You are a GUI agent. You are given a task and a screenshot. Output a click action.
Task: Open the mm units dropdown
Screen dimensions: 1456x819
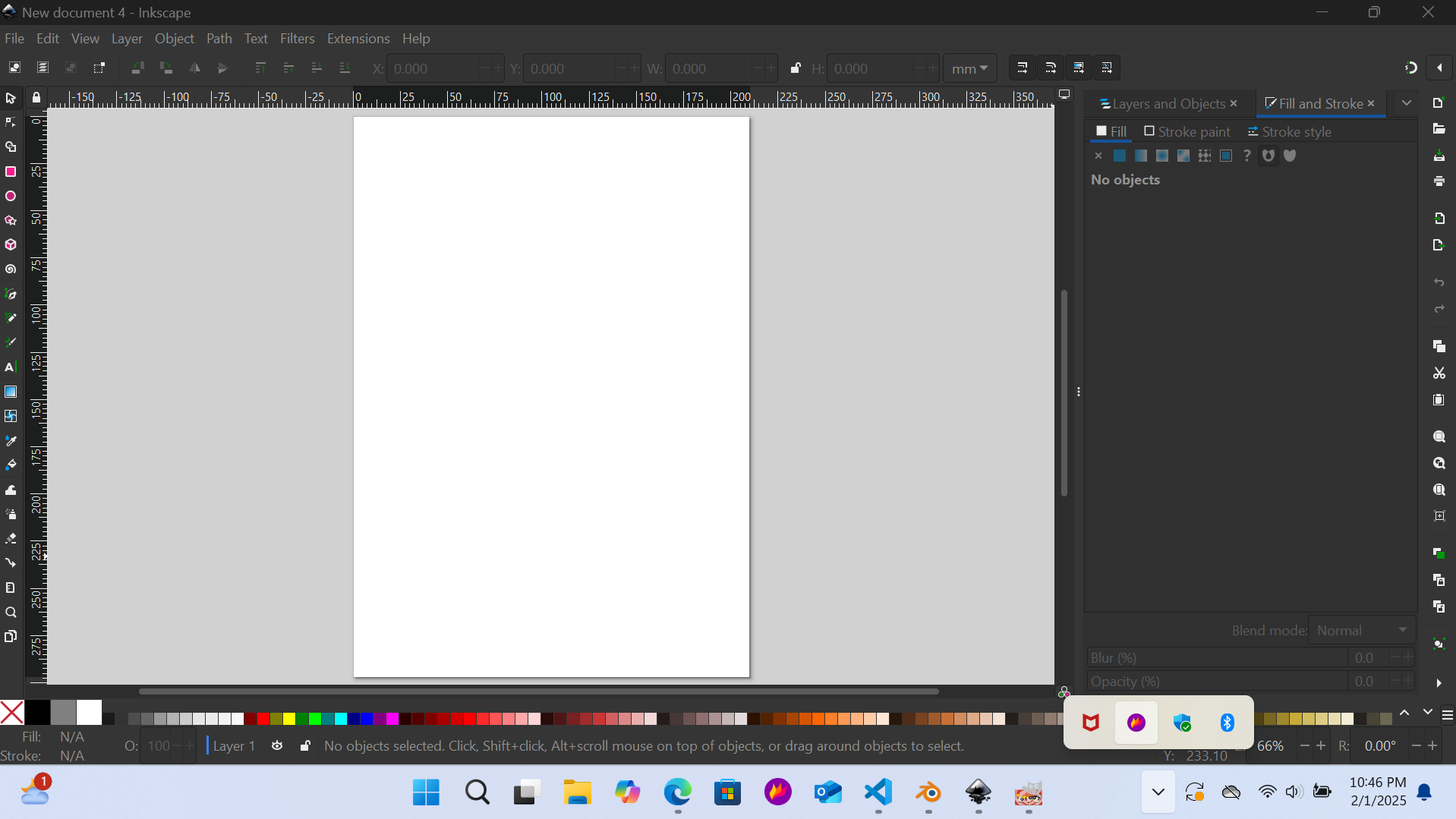click(x=969, y=68)
